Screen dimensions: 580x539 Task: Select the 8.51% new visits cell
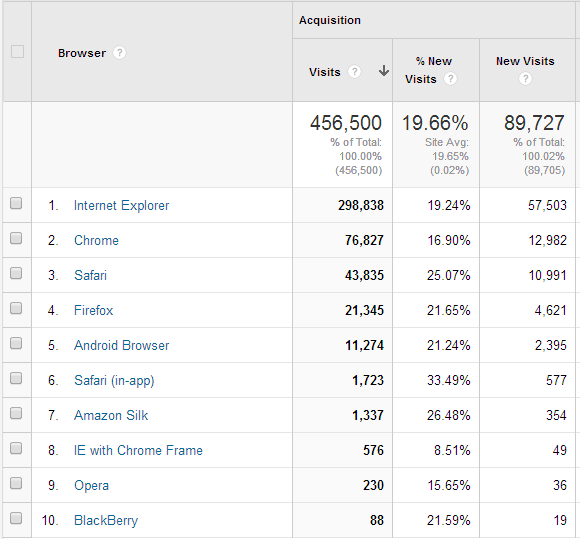point(452,451)
